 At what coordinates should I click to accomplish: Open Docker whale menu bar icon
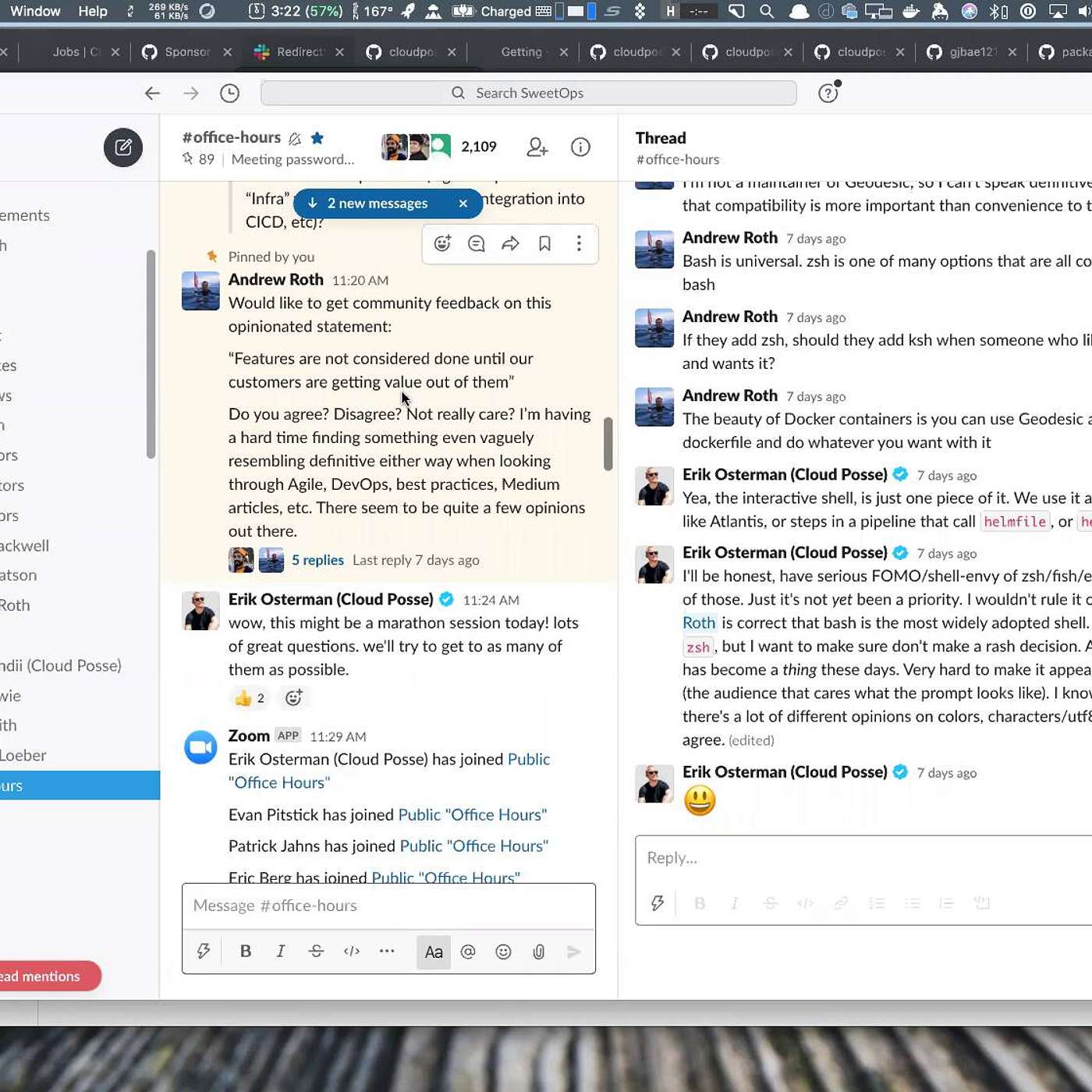(910, 11)
